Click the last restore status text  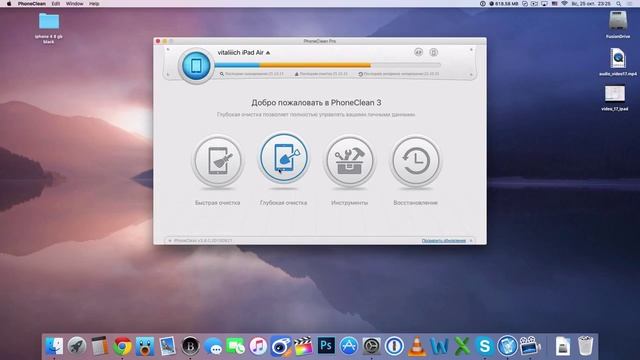click(x=399, y=74)
